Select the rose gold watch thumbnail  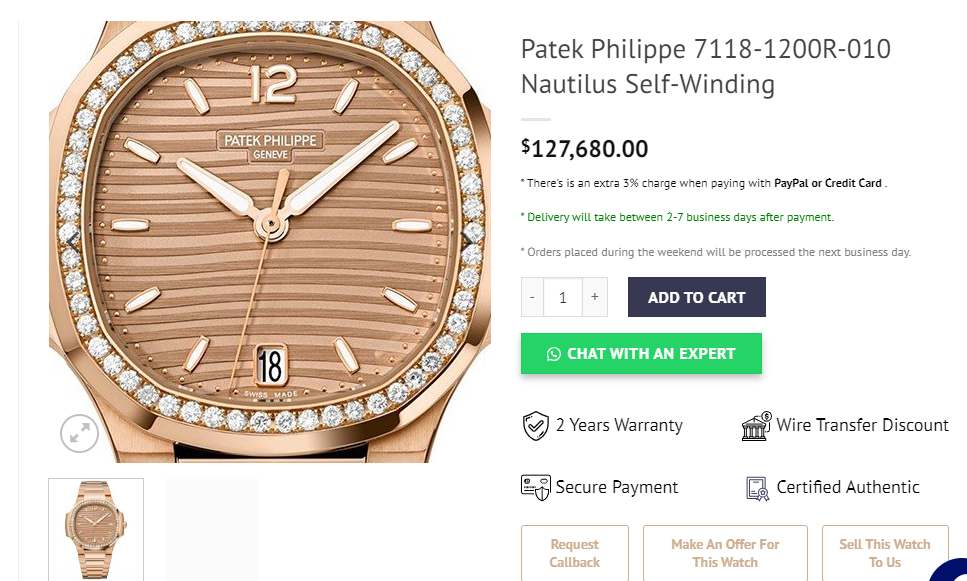click(96, 529)
